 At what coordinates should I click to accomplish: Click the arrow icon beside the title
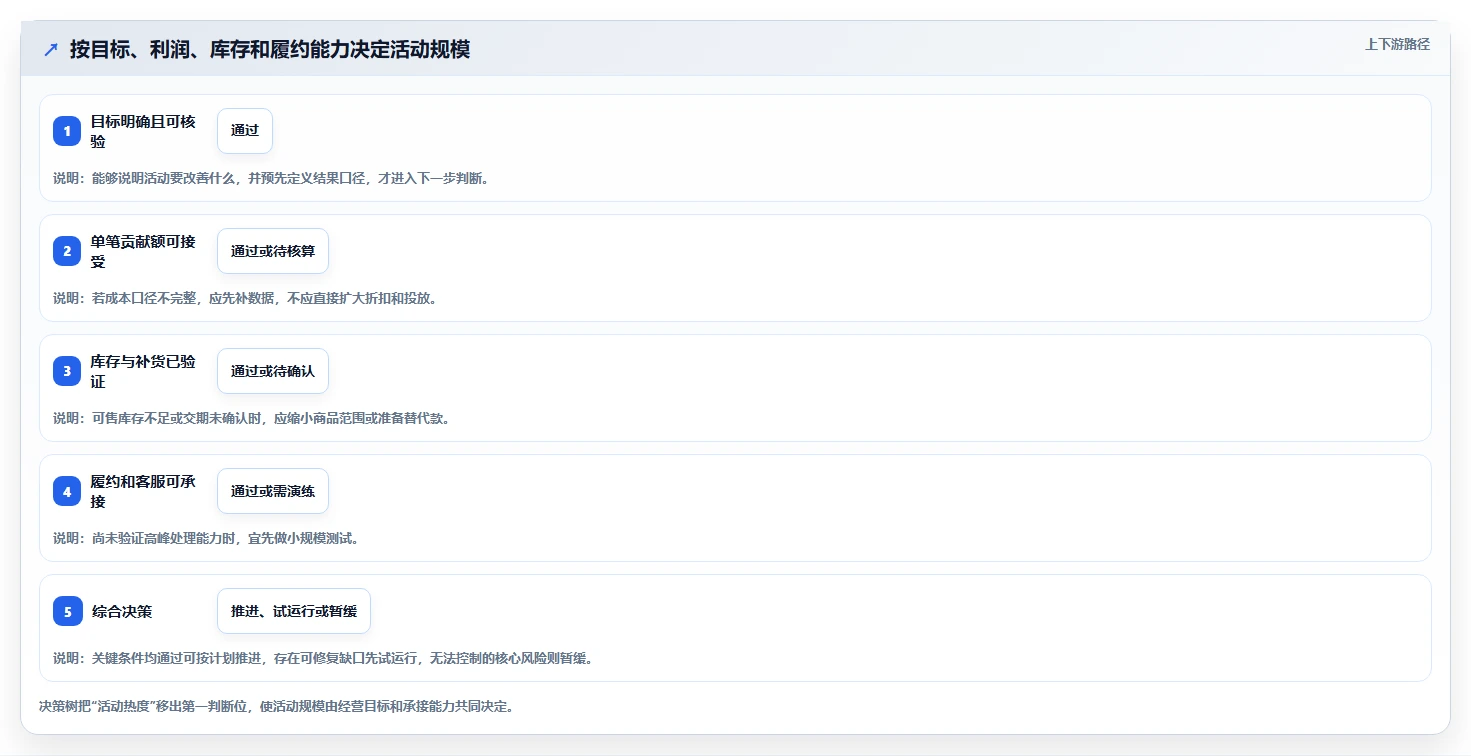coord(51,49)
